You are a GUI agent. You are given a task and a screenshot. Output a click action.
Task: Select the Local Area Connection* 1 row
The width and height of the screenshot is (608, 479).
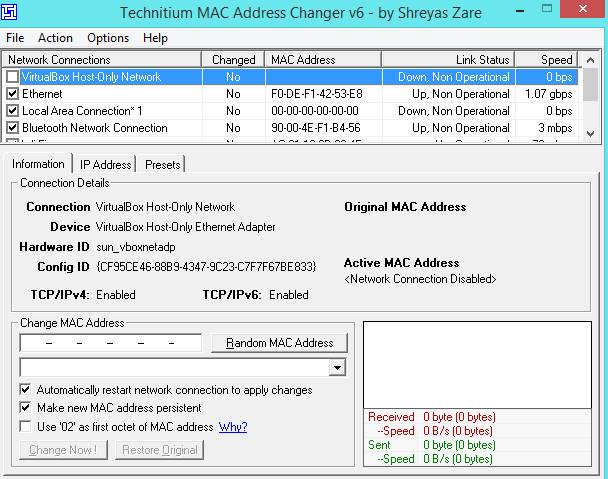tap(291, 111)
